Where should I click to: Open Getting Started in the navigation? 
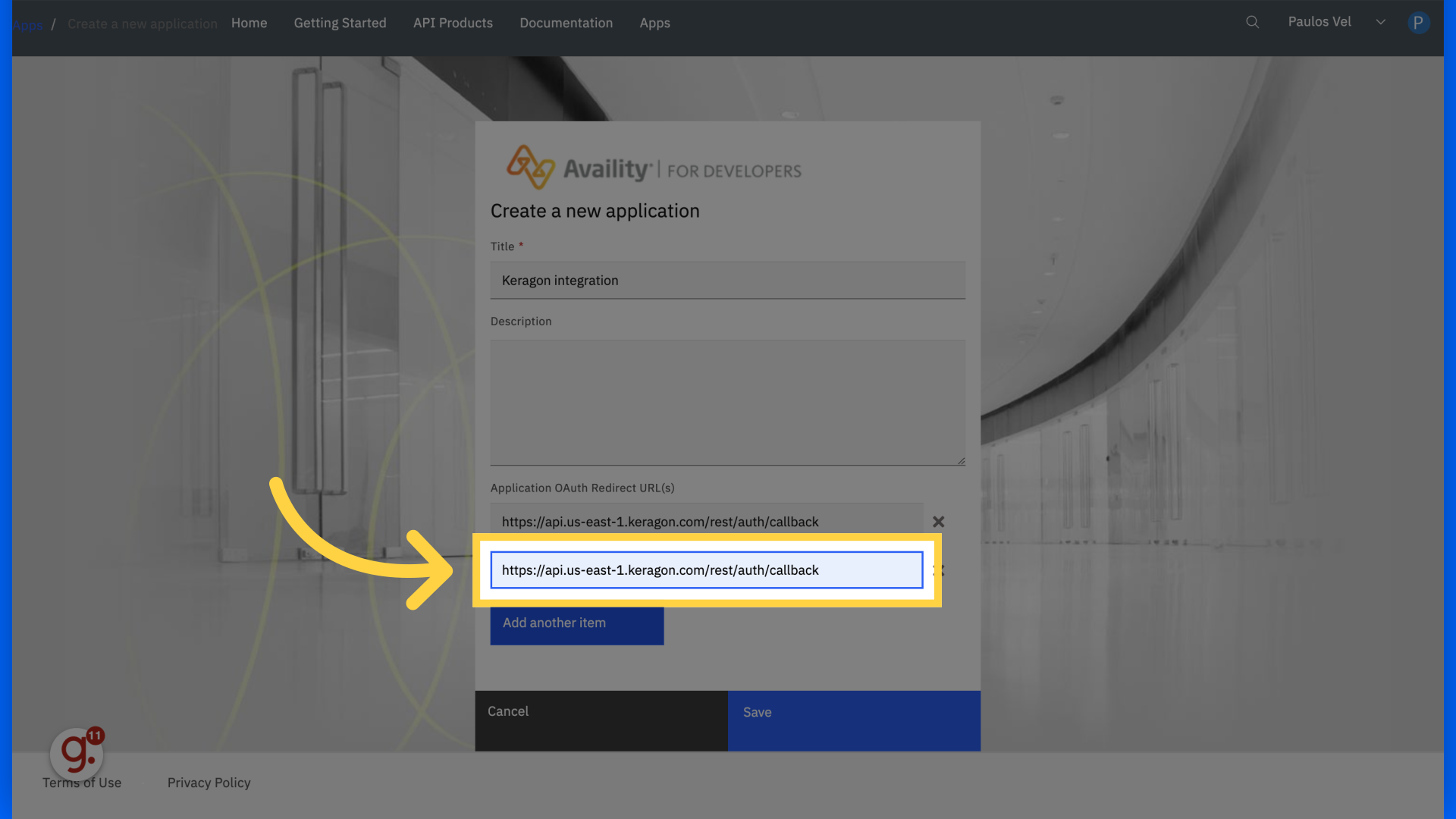click(x=340, y=23)
